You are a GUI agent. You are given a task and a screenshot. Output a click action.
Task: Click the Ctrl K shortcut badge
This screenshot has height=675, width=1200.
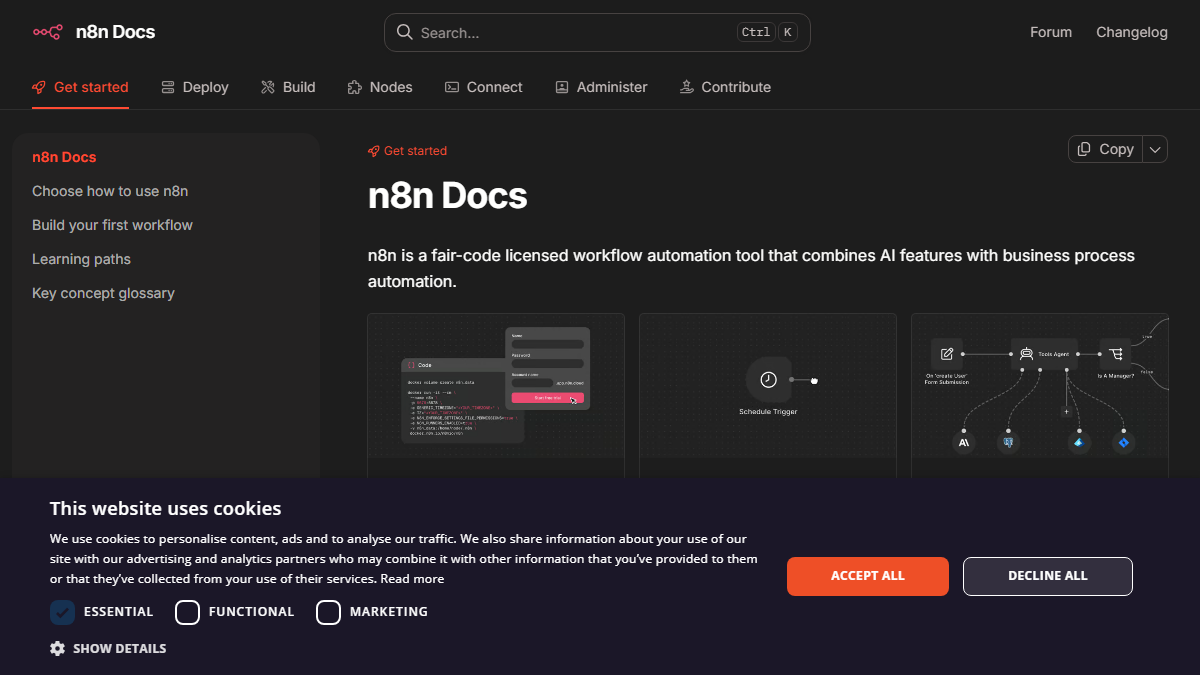click(x=767, y=32)
